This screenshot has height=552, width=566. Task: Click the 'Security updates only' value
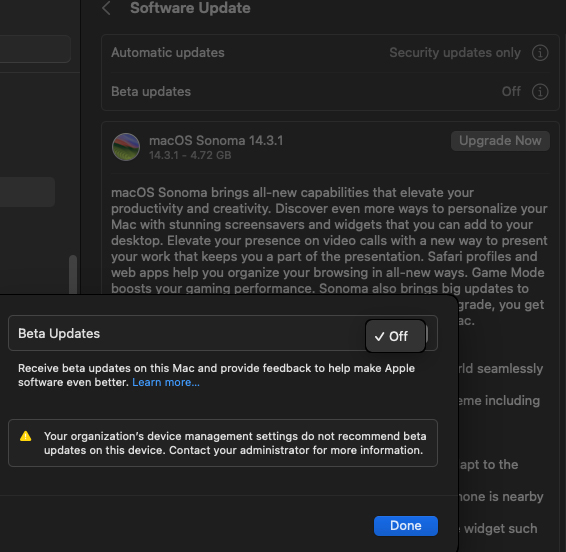click(x=455, y=53)
